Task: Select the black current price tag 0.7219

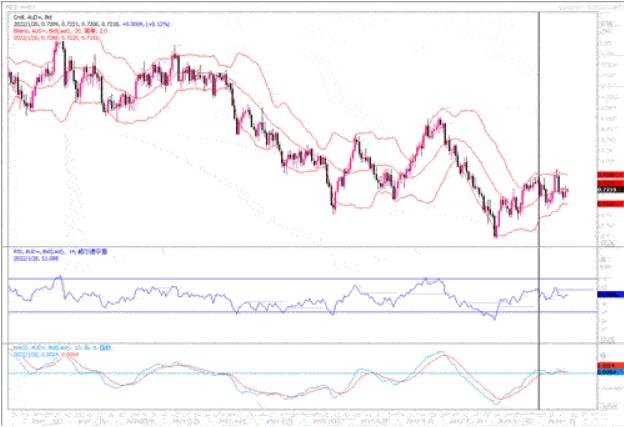Action: [x=605, y=188]
